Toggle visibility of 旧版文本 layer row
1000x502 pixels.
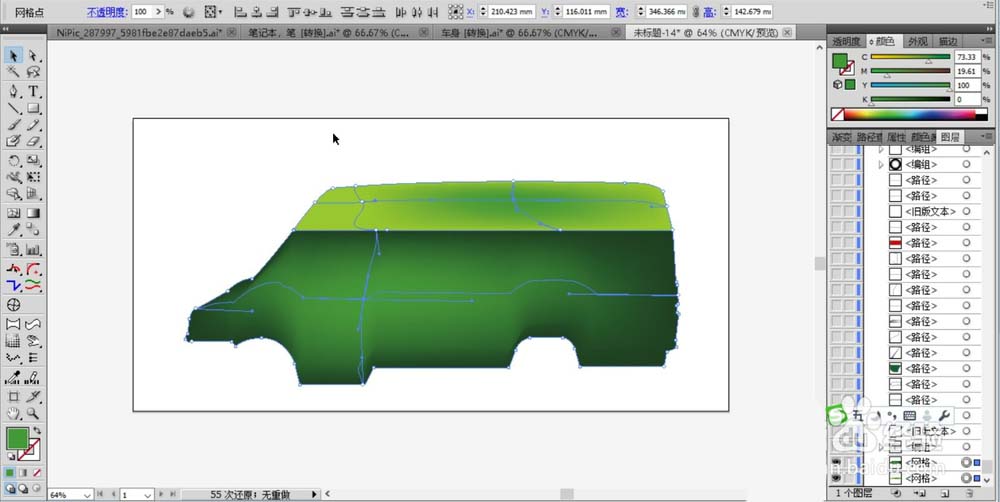click(837, 211)
